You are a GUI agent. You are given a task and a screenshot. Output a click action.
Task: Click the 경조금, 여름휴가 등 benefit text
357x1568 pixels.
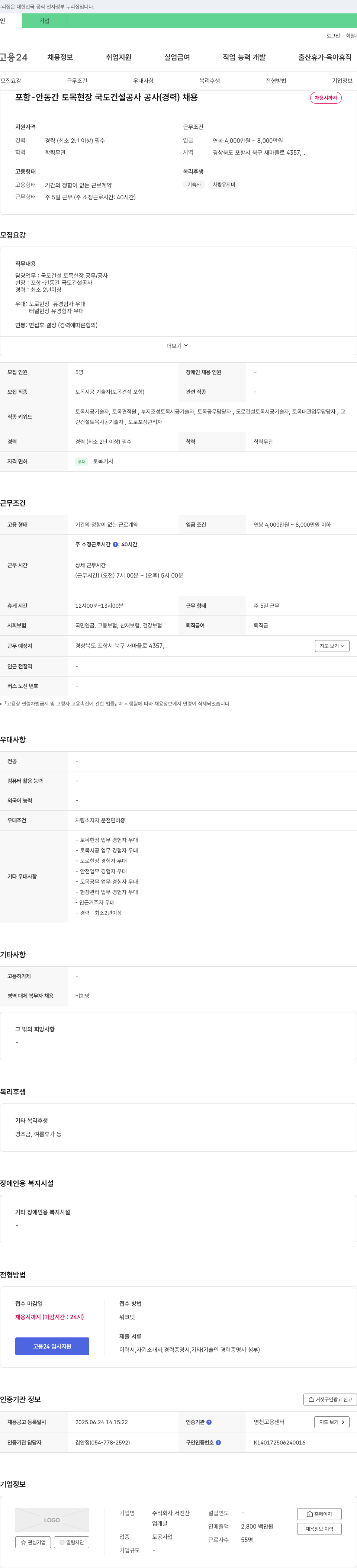point(38,1134)
